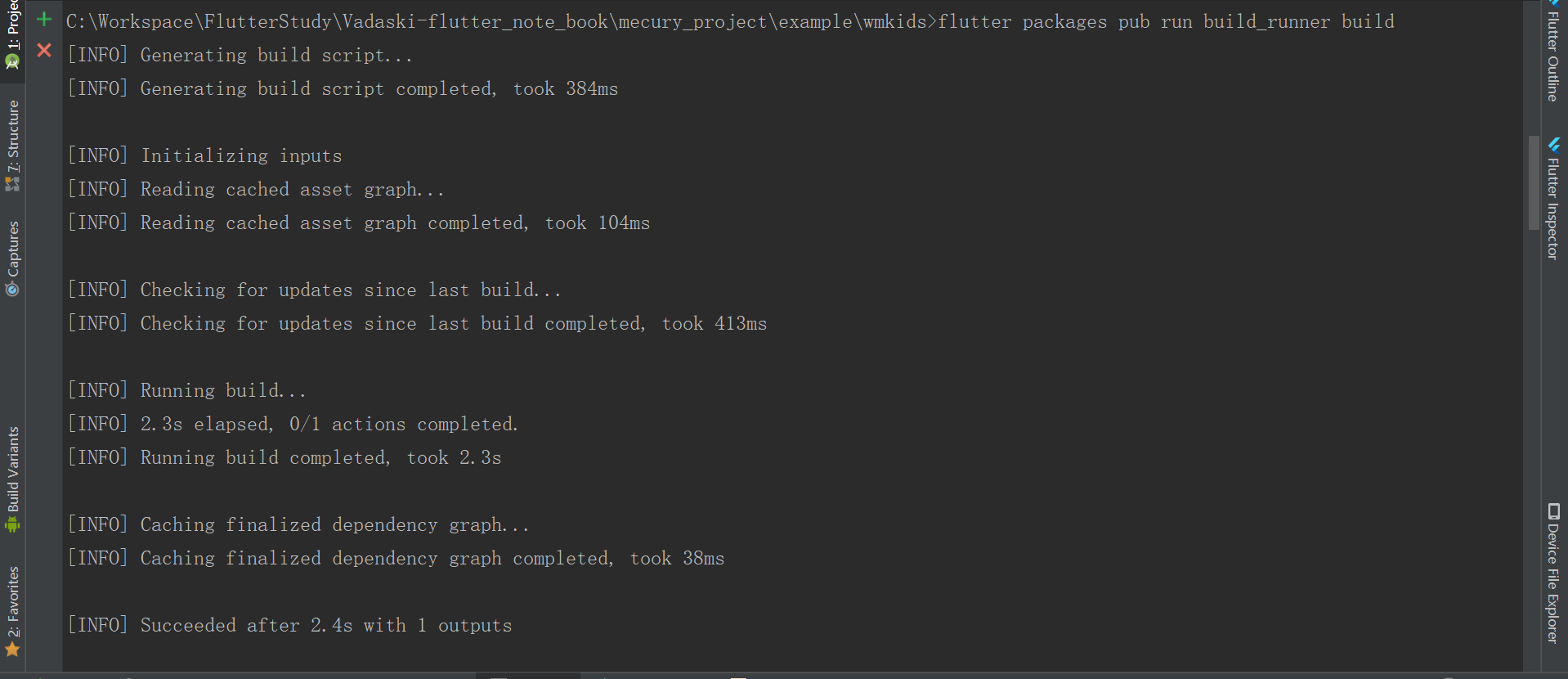The height and width of the screenshot is (679, 1568).
Task: Click the 'Reading cached asset graph completed' line
Action: 358,223
